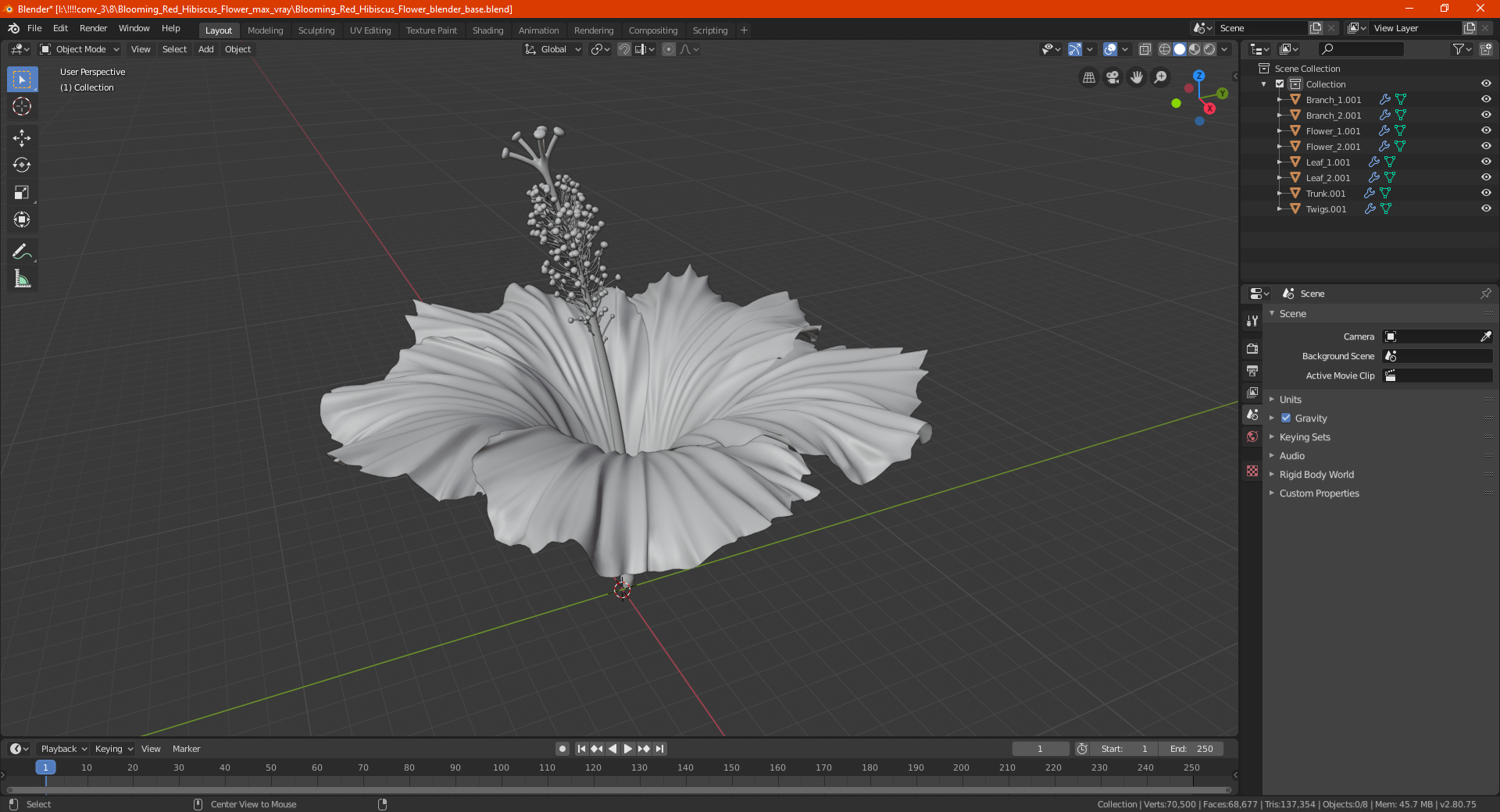Switch to camera view using the camera icon
Image resolution: width=1500 pixels, height=812 pixels.
(1113, 77)
